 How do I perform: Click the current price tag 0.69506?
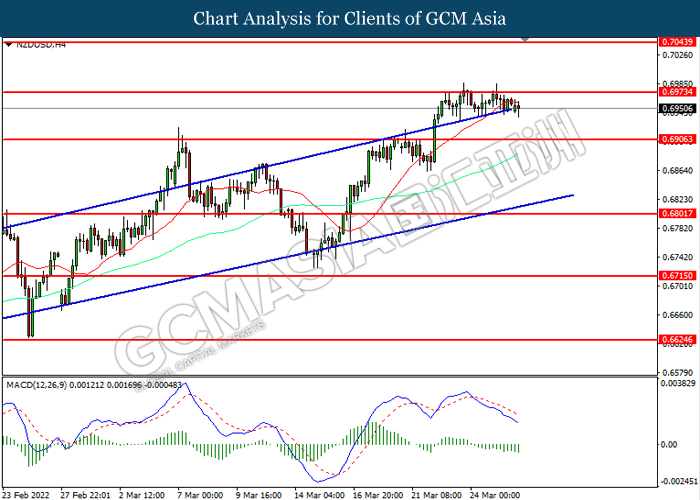pos(677,108)
